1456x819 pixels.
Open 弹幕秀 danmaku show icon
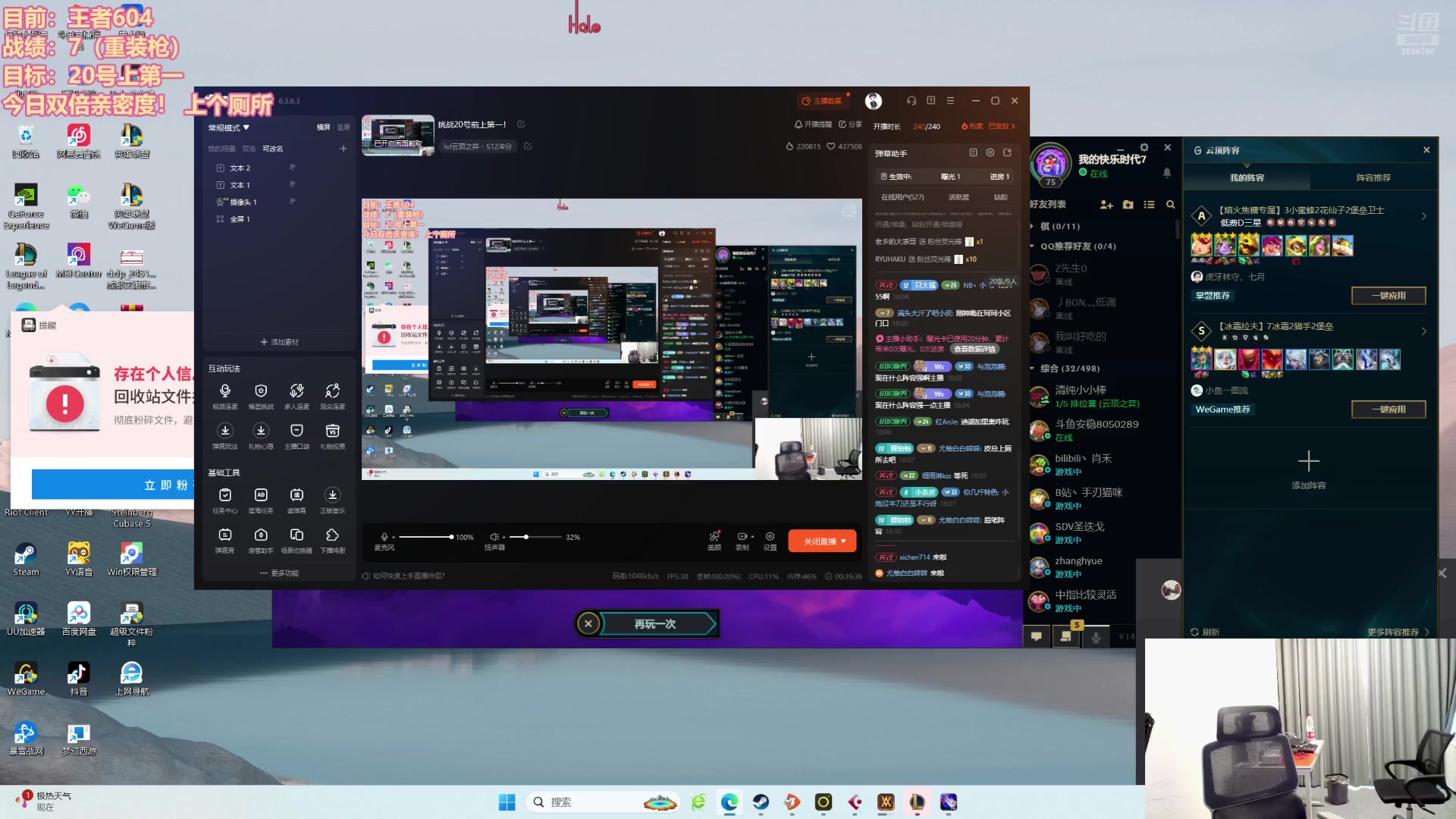[x=225, y=541]
